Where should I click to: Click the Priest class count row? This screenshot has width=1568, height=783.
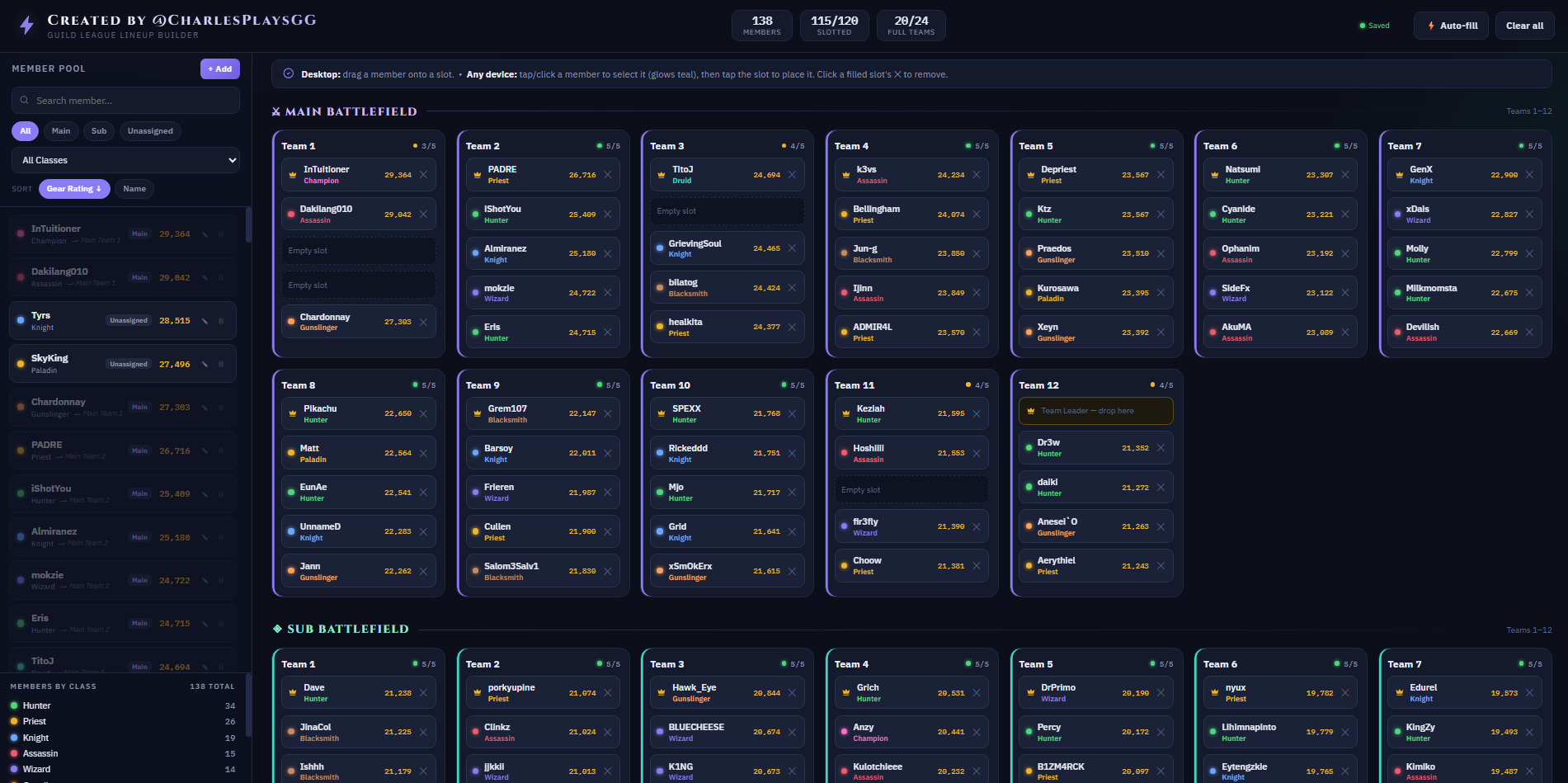[x=123, y=721]
